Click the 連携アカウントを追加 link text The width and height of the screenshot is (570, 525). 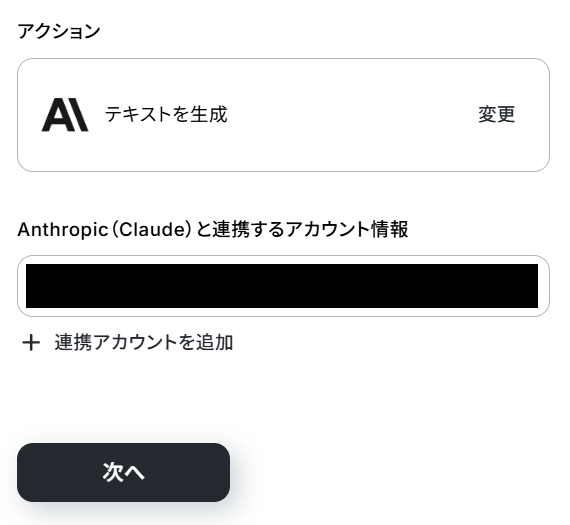(144, 342)
